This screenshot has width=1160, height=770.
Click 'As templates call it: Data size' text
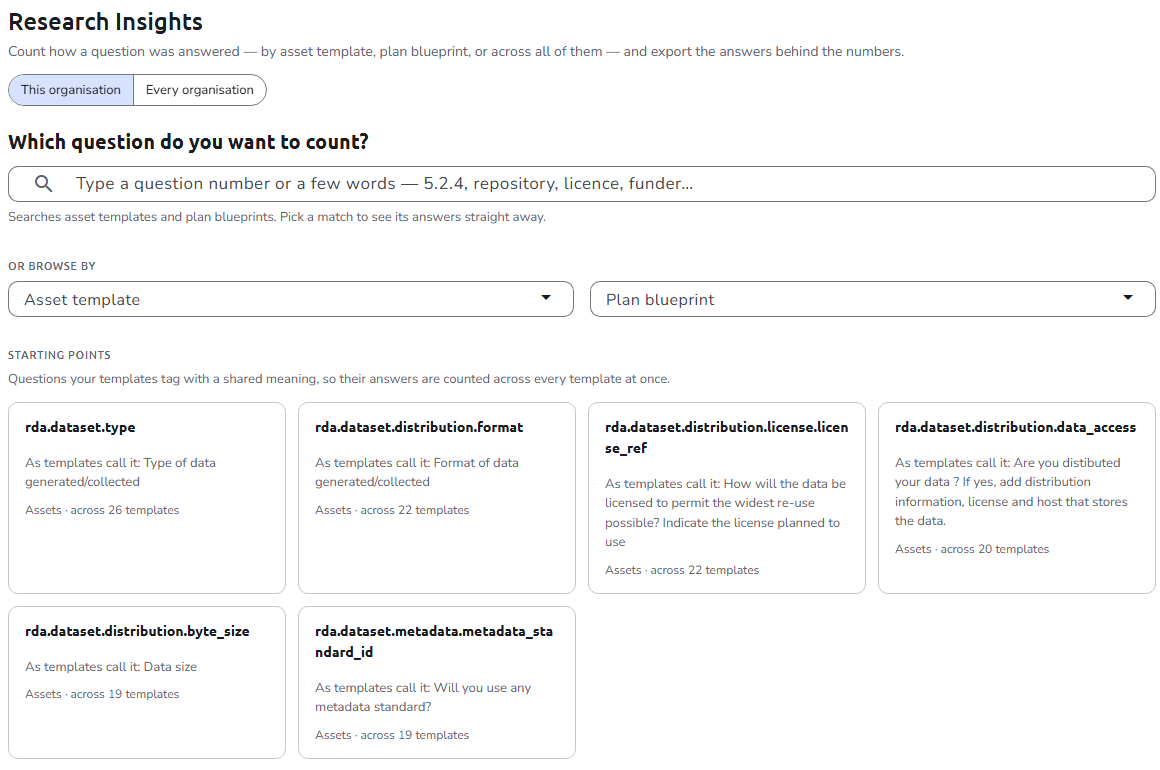(x=111, y=666)
